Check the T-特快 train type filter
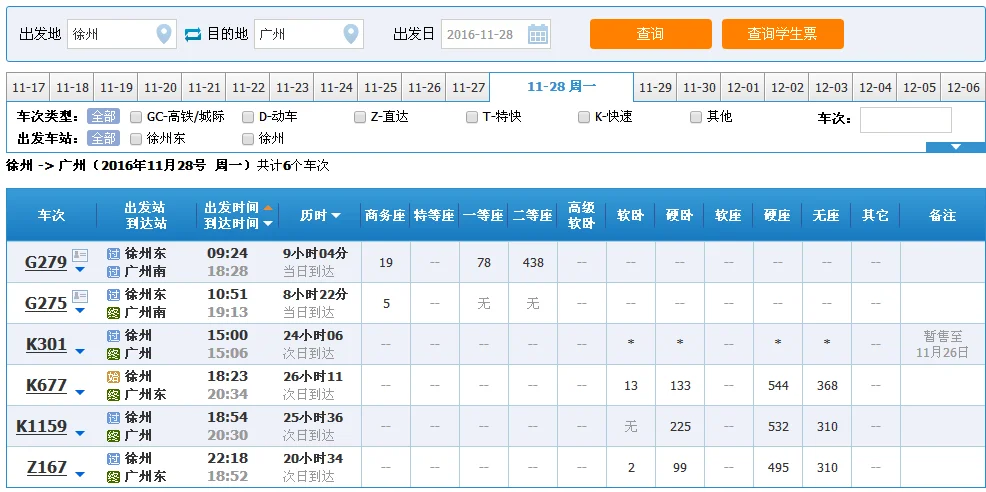 [x=472, y=117]
